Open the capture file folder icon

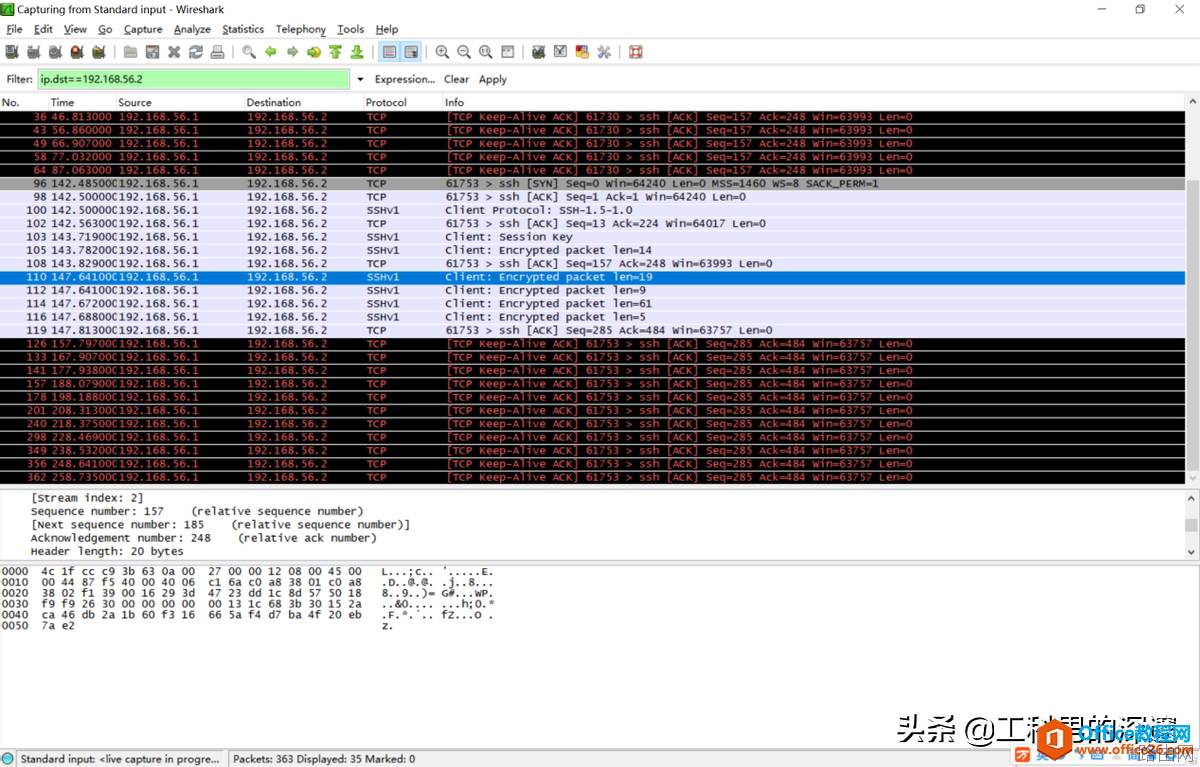(x=131, y=52)
